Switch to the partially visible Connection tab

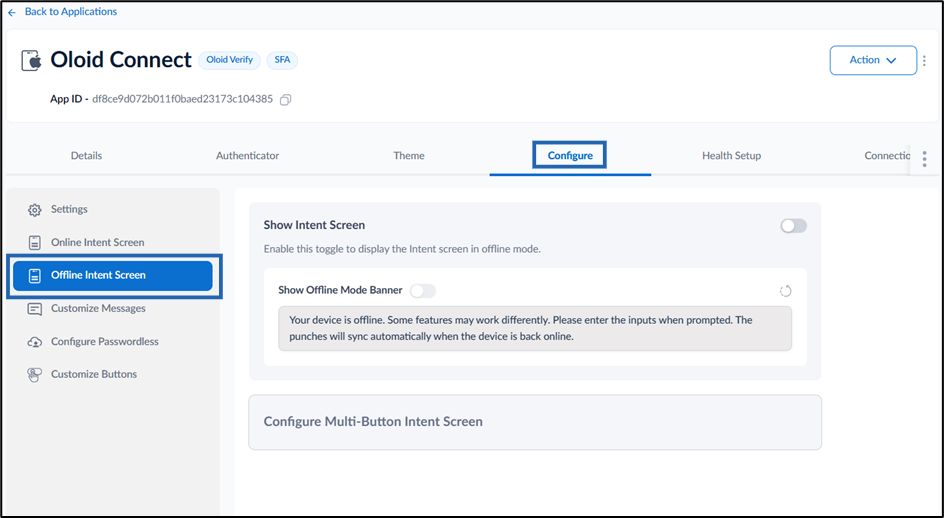887,155
